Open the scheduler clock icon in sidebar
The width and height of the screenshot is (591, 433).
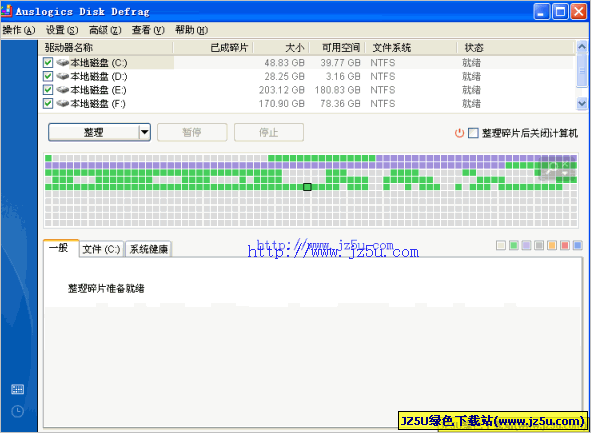(17, 411)
